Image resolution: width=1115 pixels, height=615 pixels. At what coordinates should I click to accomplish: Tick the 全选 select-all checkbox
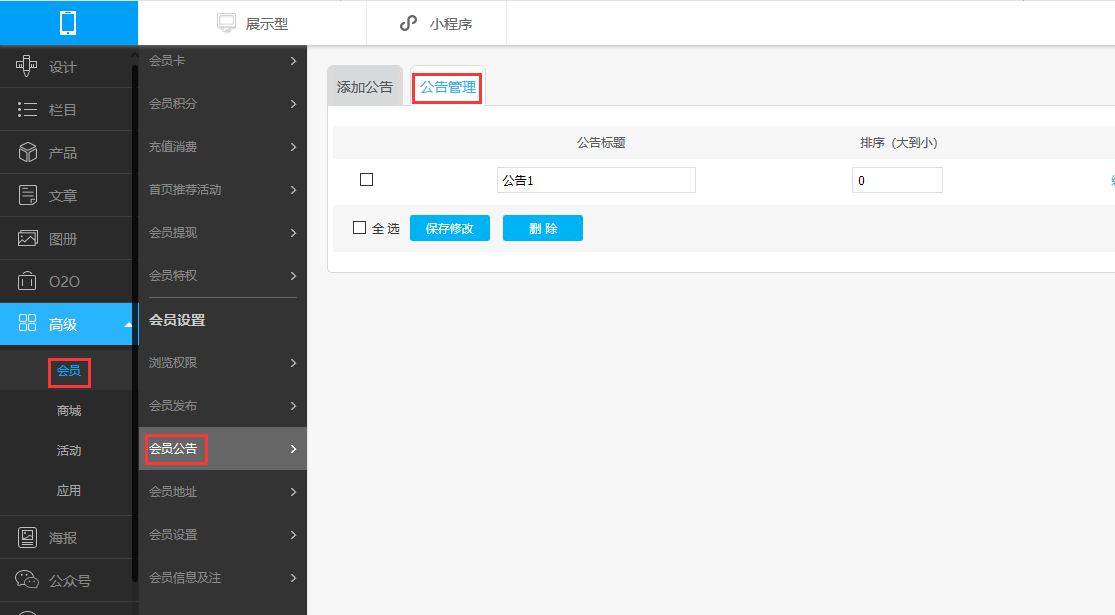click(x=359, y=228)
